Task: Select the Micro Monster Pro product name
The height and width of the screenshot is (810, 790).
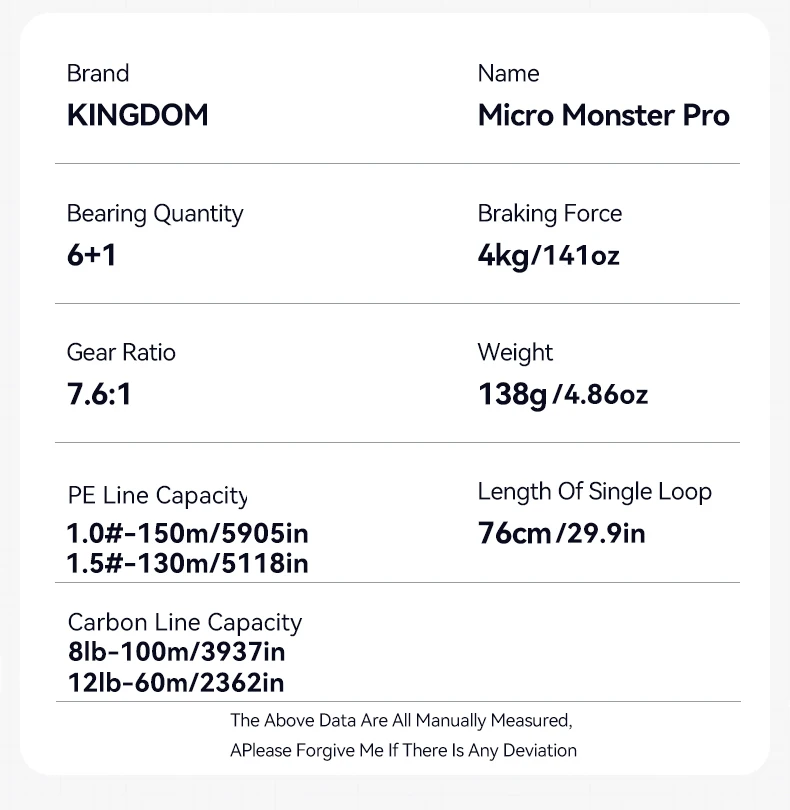Action: 603,115
